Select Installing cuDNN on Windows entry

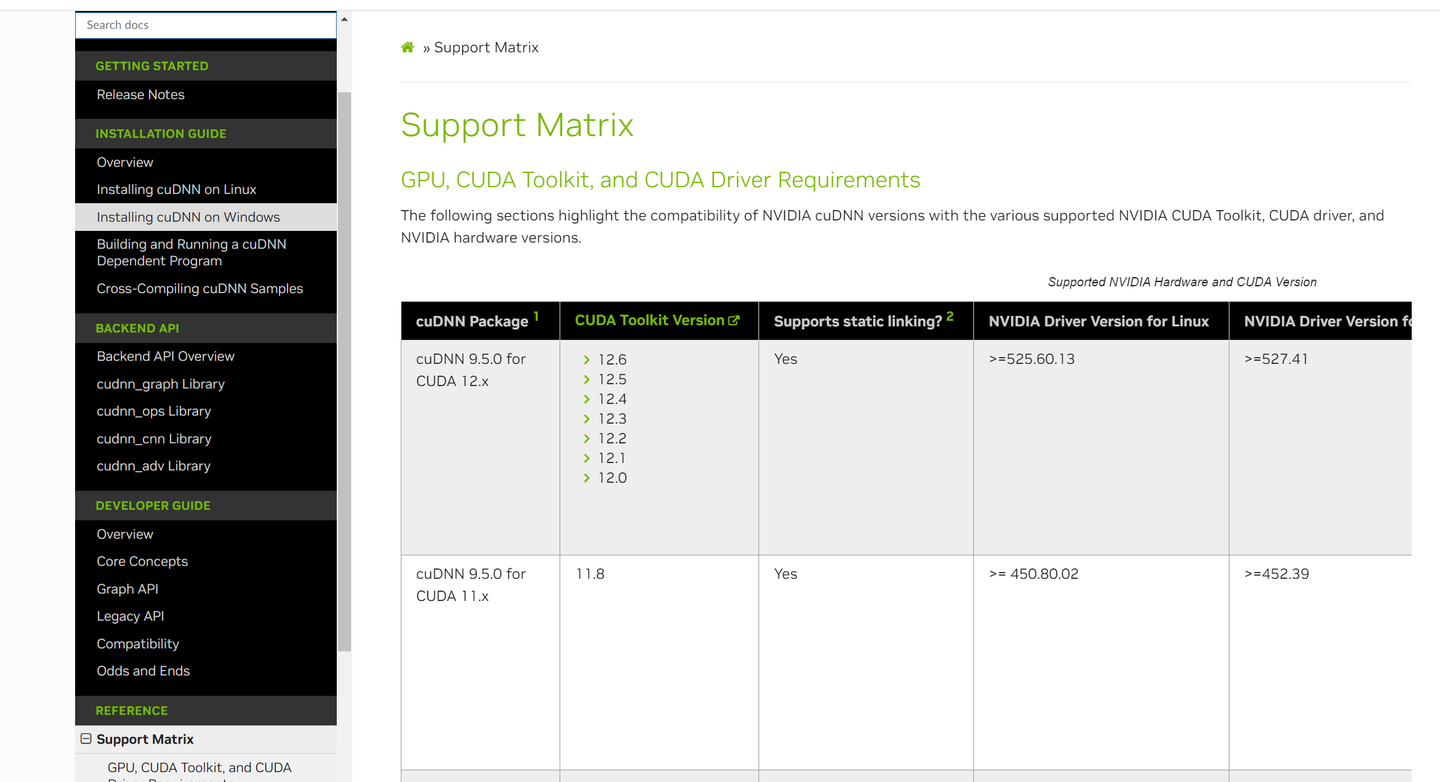click(x=188, y=217)
